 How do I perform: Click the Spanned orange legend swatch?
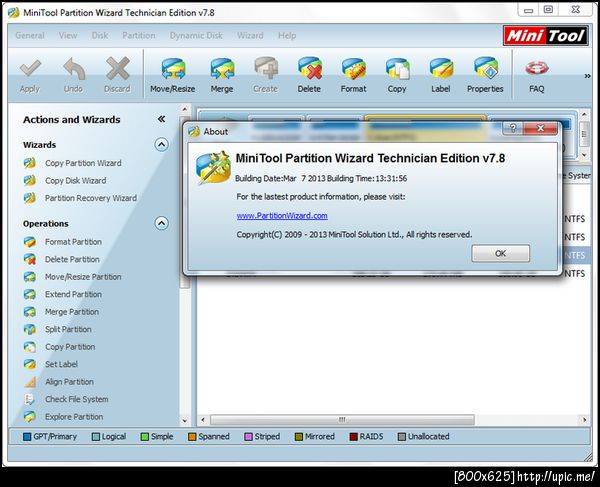tap(192, 437)
